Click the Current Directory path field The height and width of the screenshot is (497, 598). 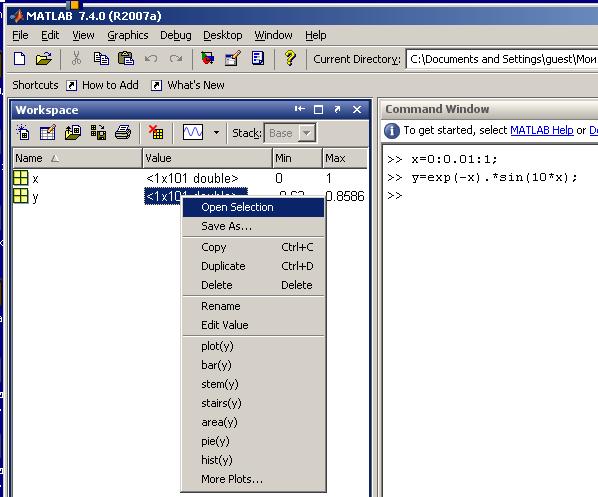(502, 60)
